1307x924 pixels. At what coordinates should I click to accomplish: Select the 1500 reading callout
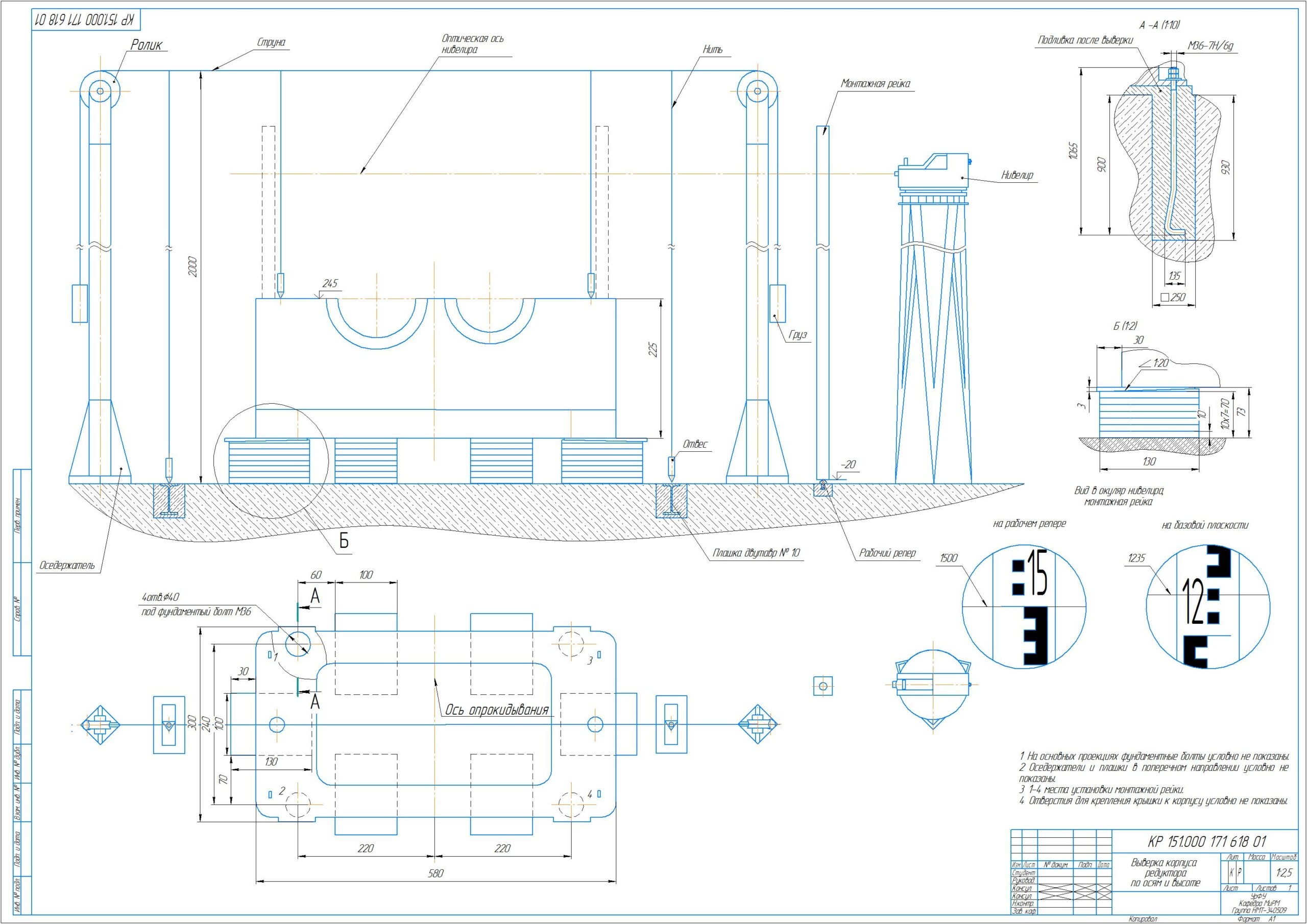pyautogui.click(x=949, y=558)
